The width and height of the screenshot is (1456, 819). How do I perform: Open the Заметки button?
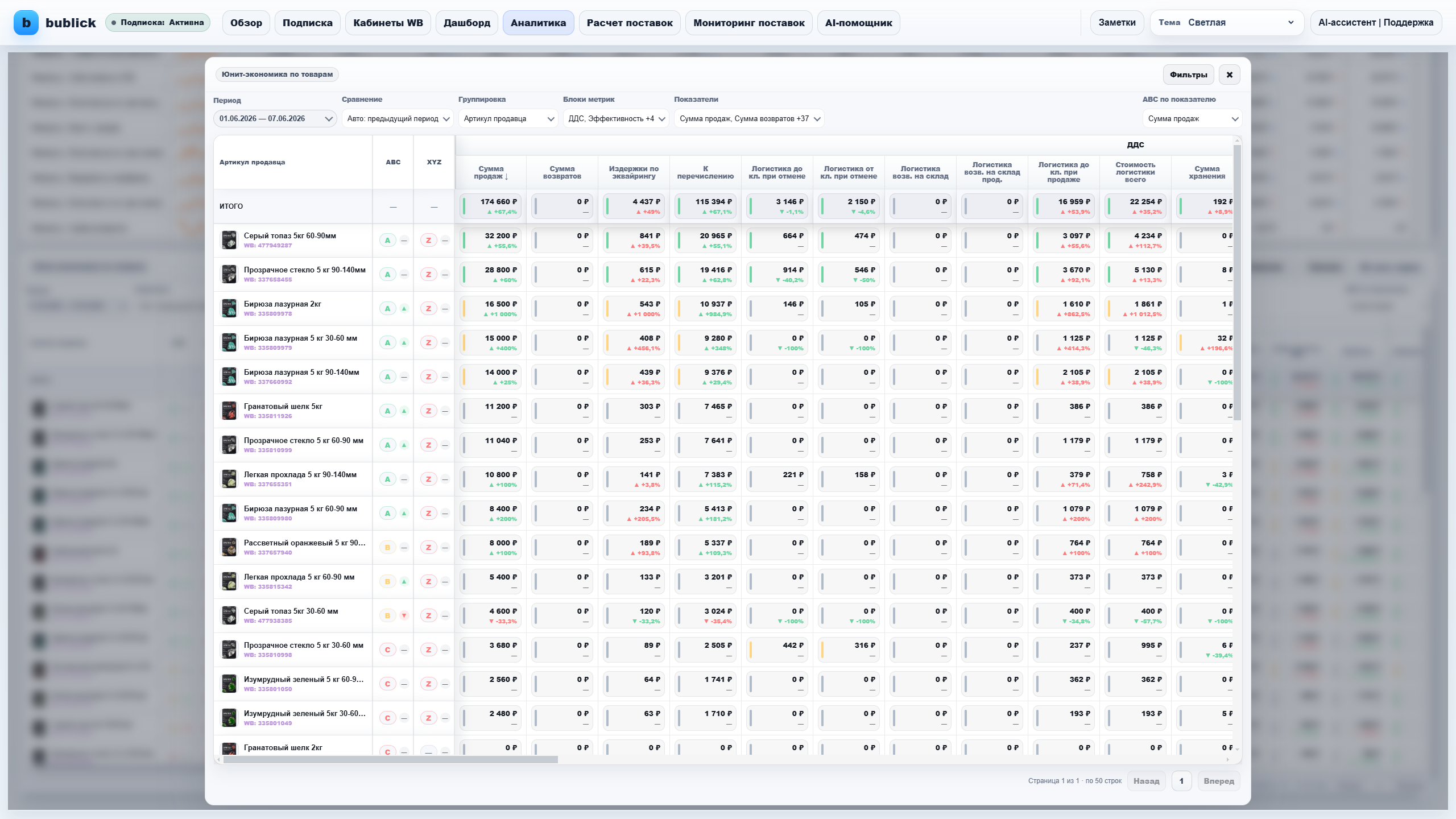coord(1117,23)
